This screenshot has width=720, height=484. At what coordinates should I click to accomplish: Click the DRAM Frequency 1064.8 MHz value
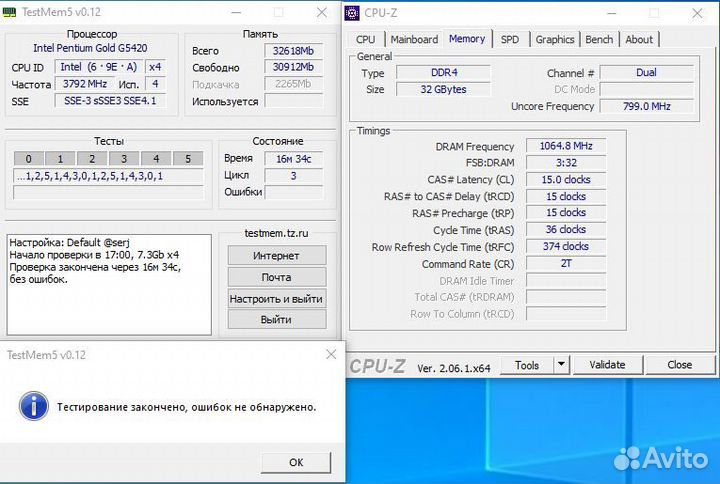click(x=566, y=146)
